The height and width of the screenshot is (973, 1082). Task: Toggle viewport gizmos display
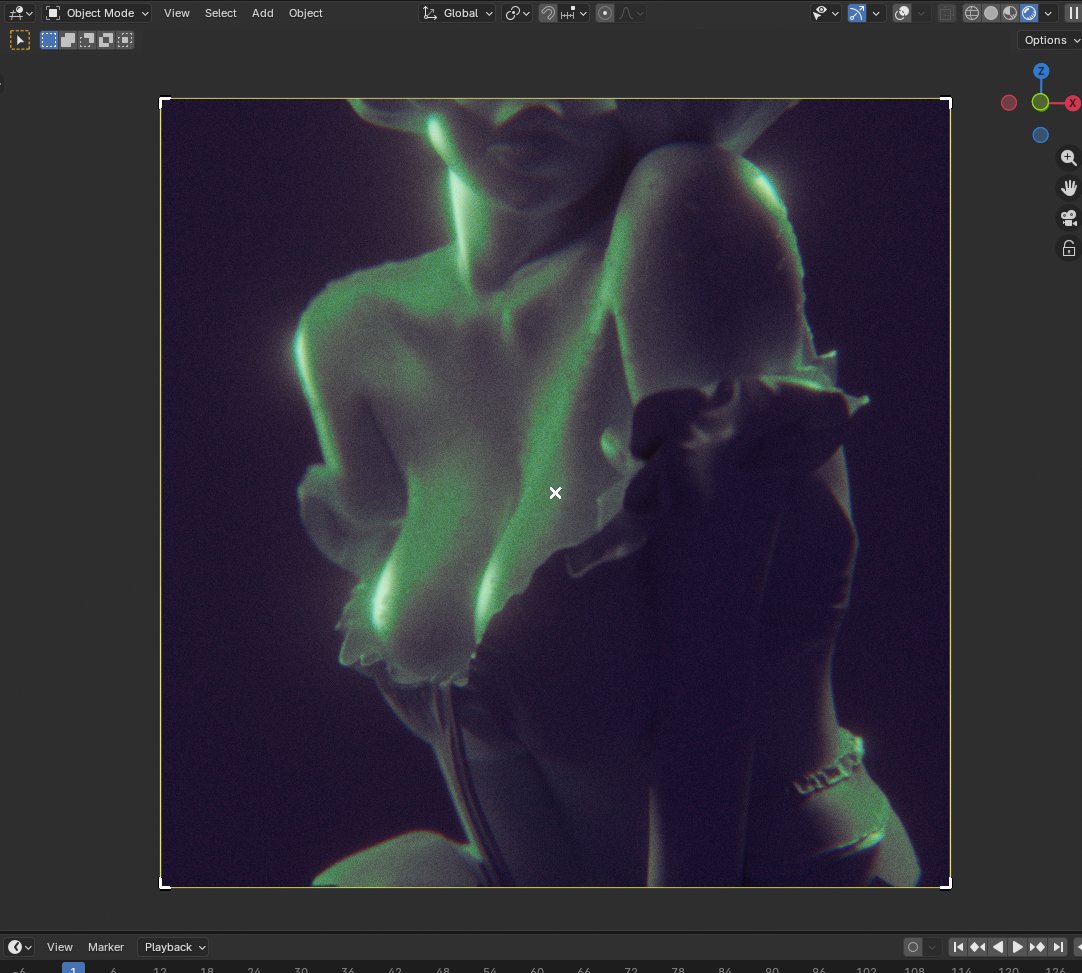click(856, 13)
